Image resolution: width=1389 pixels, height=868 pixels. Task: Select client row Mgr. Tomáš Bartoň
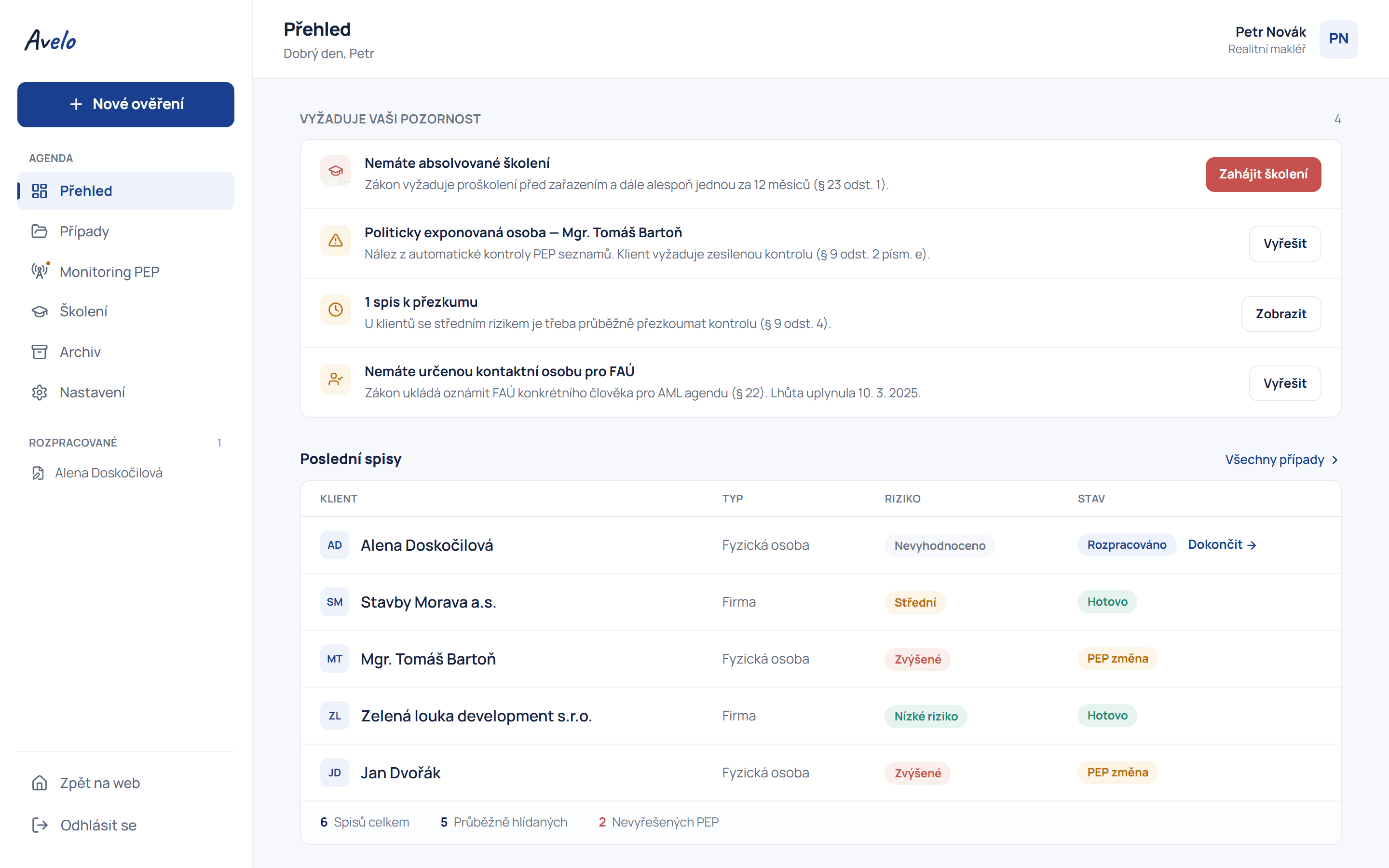point(820,658)
